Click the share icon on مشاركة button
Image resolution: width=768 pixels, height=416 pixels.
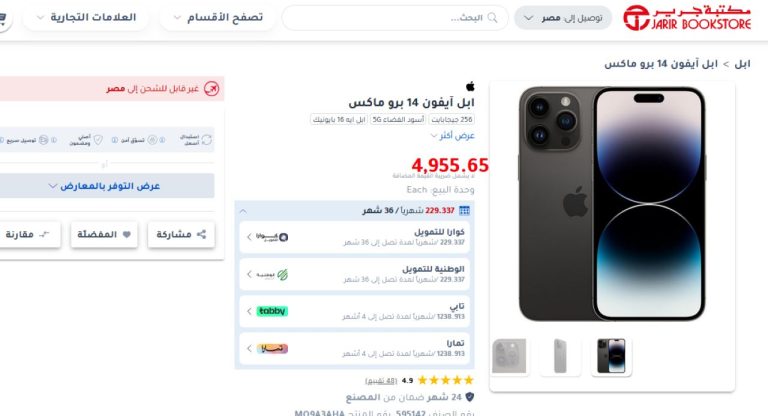pyautogui.click(x=201, y=234)
